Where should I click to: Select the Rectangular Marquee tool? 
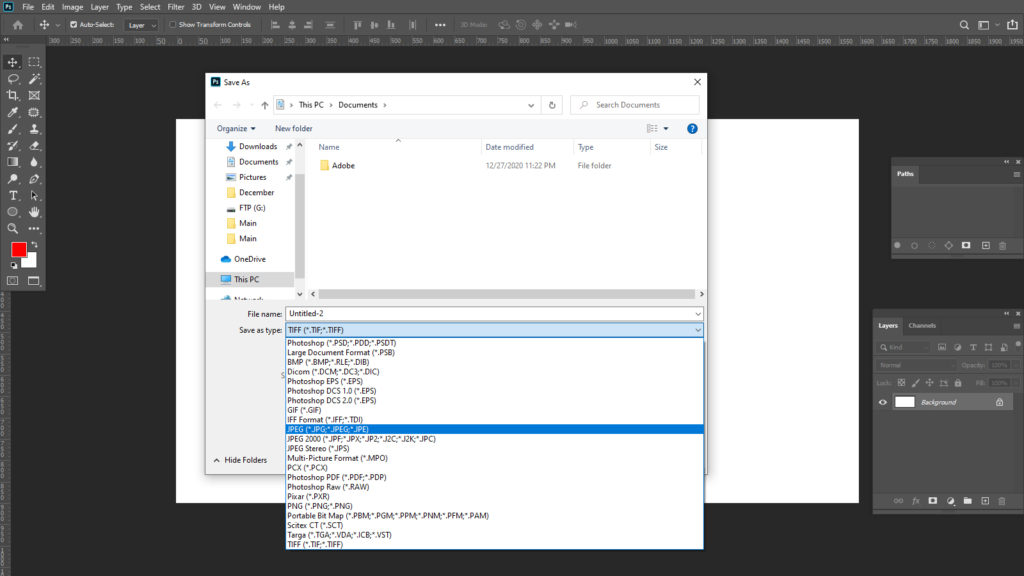click(34, 62)
